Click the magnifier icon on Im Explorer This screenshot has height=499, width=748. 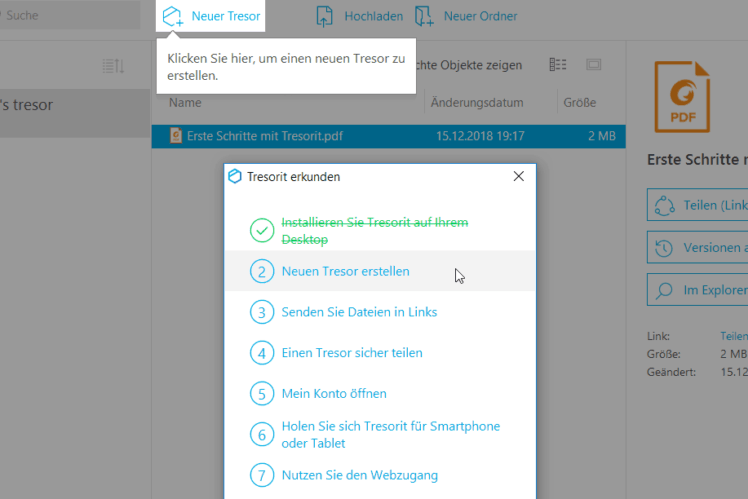point(664,290)
